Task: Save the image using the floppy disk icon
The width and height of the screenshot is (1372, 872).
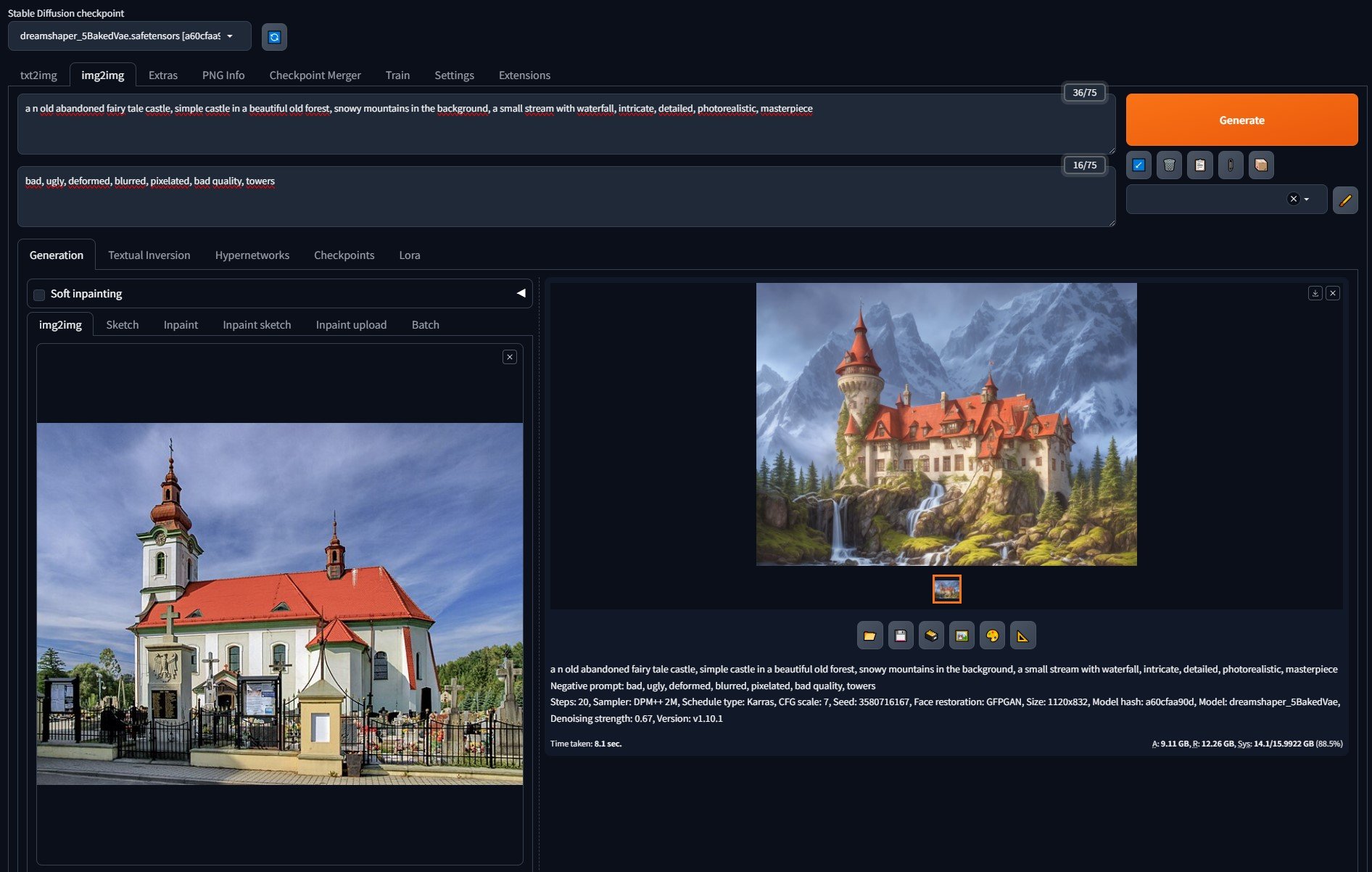Action: tap(900, 636)
